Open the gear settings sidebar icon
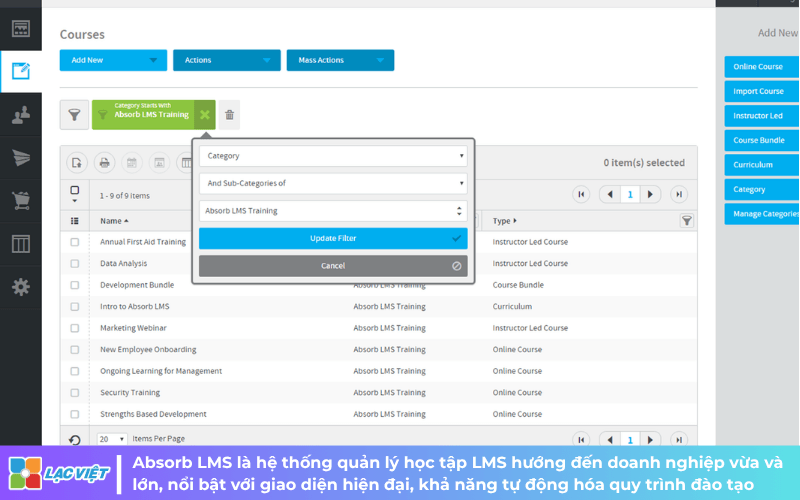800x500 pixels. click(20, 287)
